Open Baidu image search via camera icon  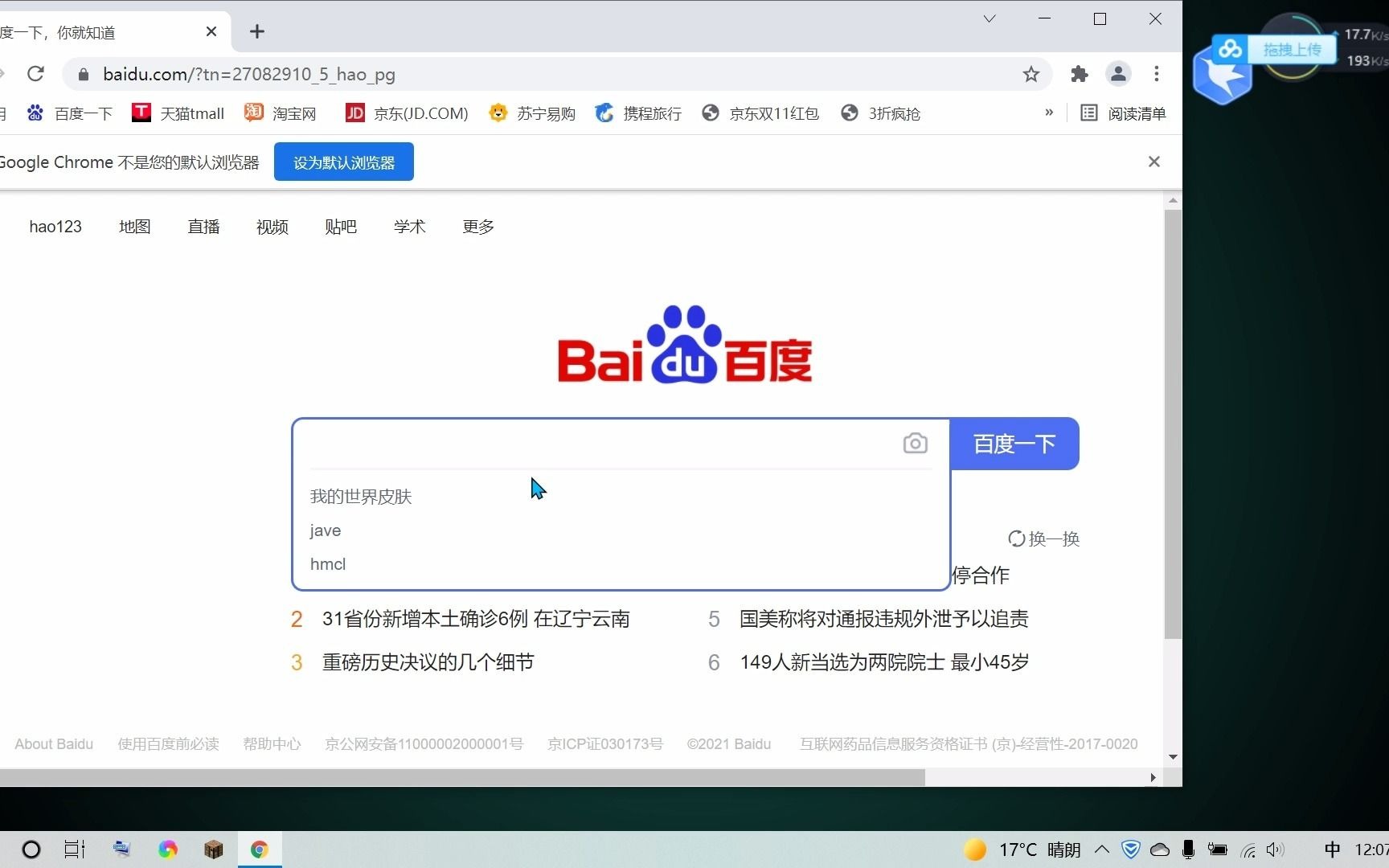coord(915,443)
